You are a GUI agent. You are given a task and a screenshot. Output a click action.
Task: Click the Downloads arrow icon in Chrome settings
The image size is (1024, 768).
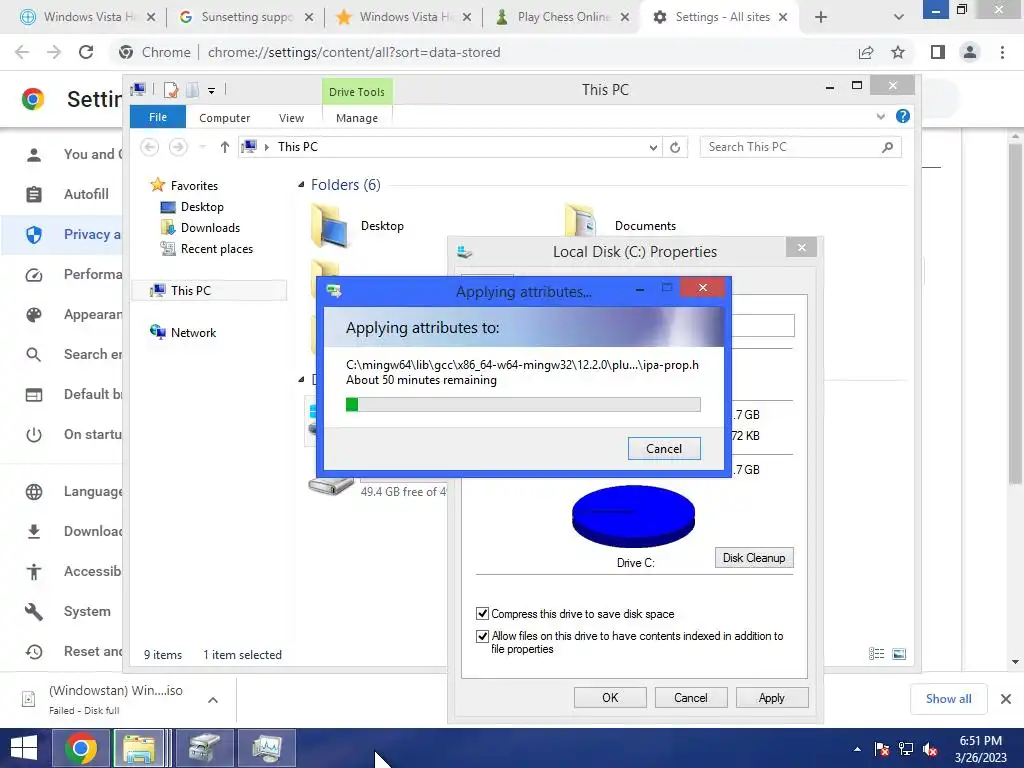coord(34,532)
